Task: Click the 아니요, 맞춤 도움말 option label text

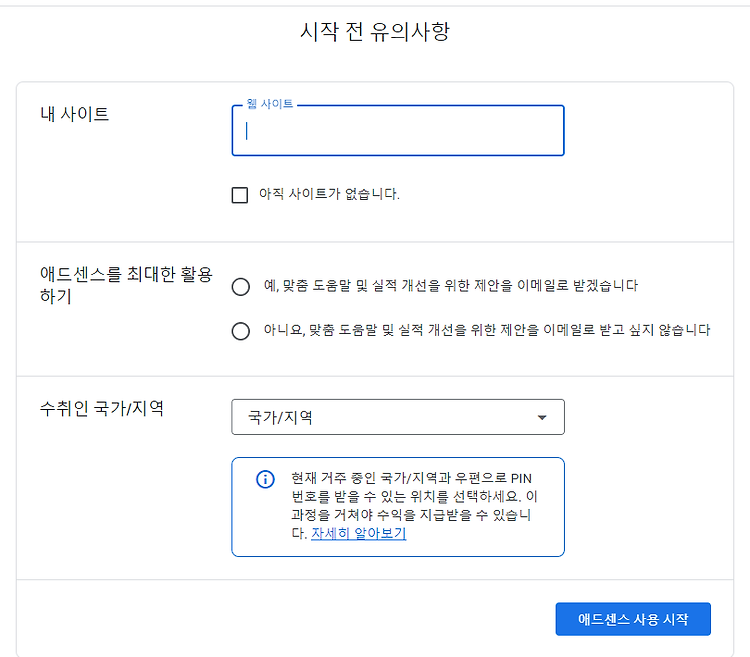Action: (487, 330)
